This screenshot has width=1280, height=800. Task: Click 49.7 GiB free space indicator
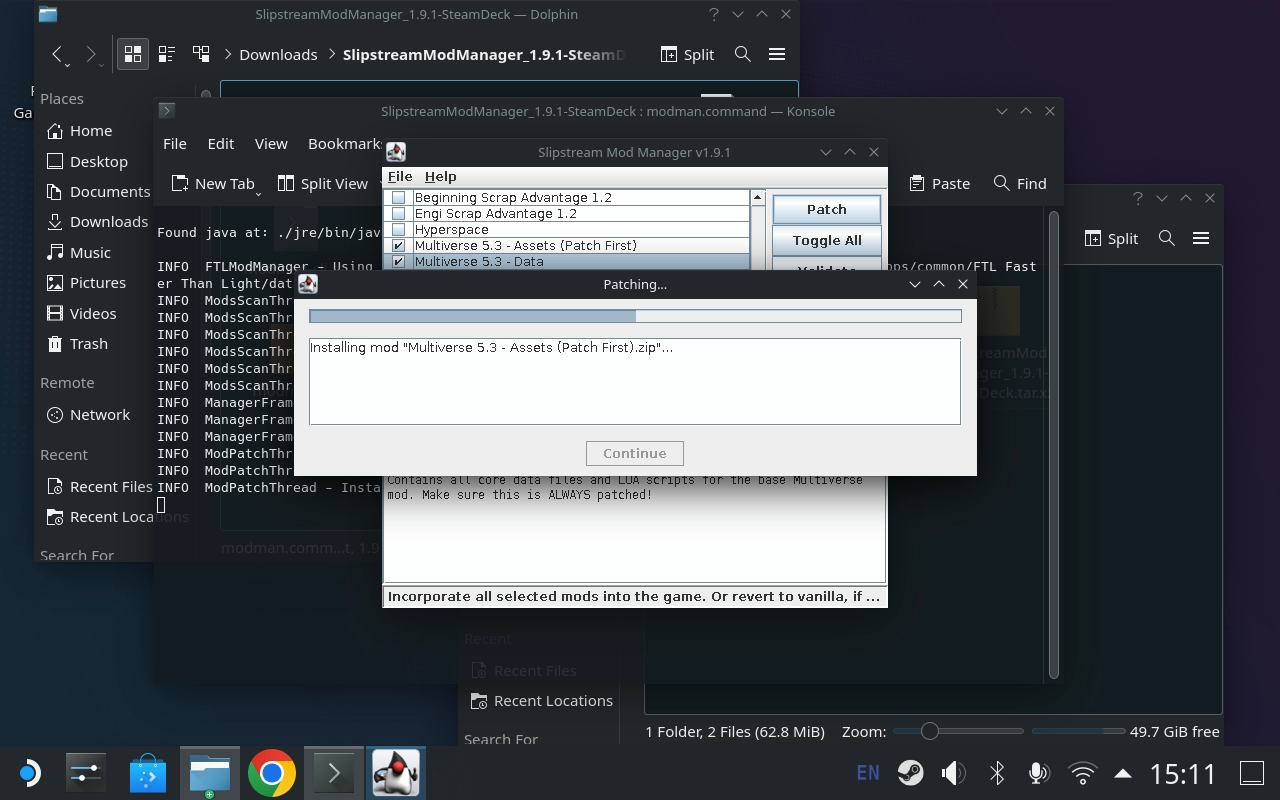coord(1174,731)
